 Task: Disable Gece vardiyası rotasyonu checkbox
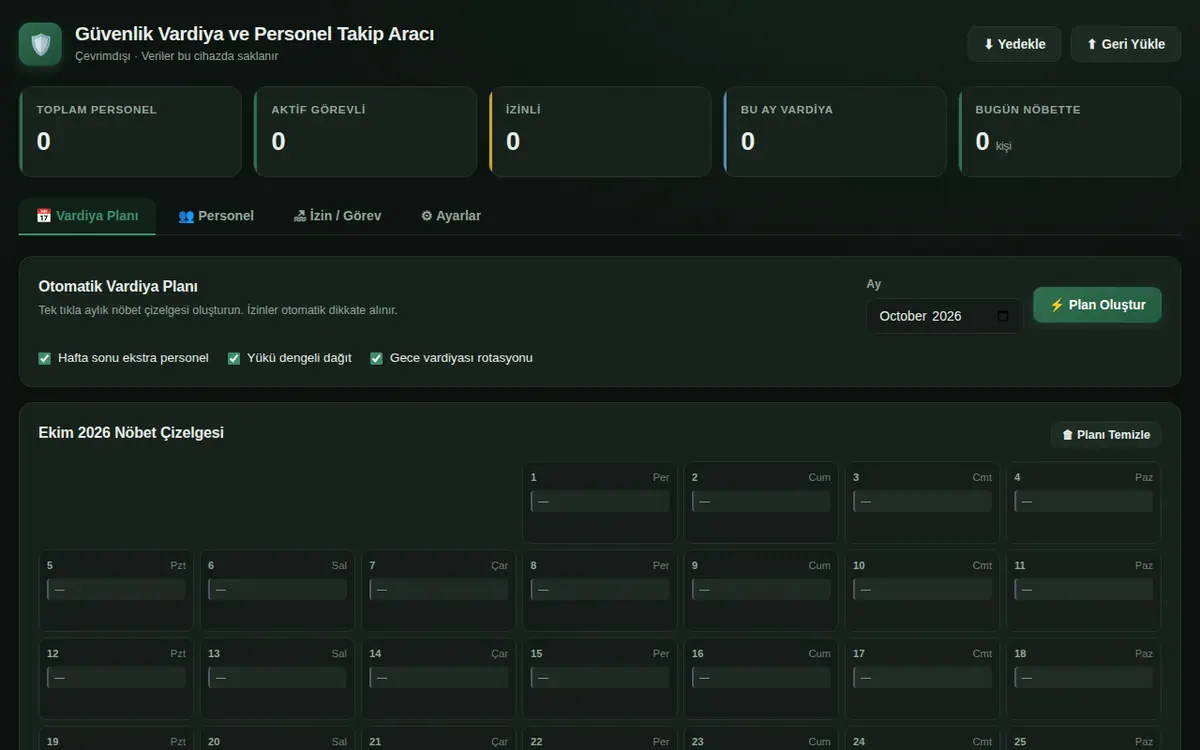(x=377, y=358)
